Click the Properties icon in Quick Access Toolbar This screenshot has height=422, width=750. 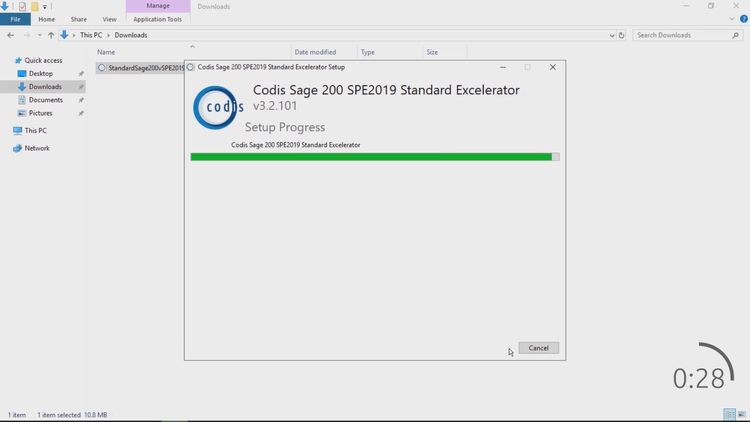(22, 6)
